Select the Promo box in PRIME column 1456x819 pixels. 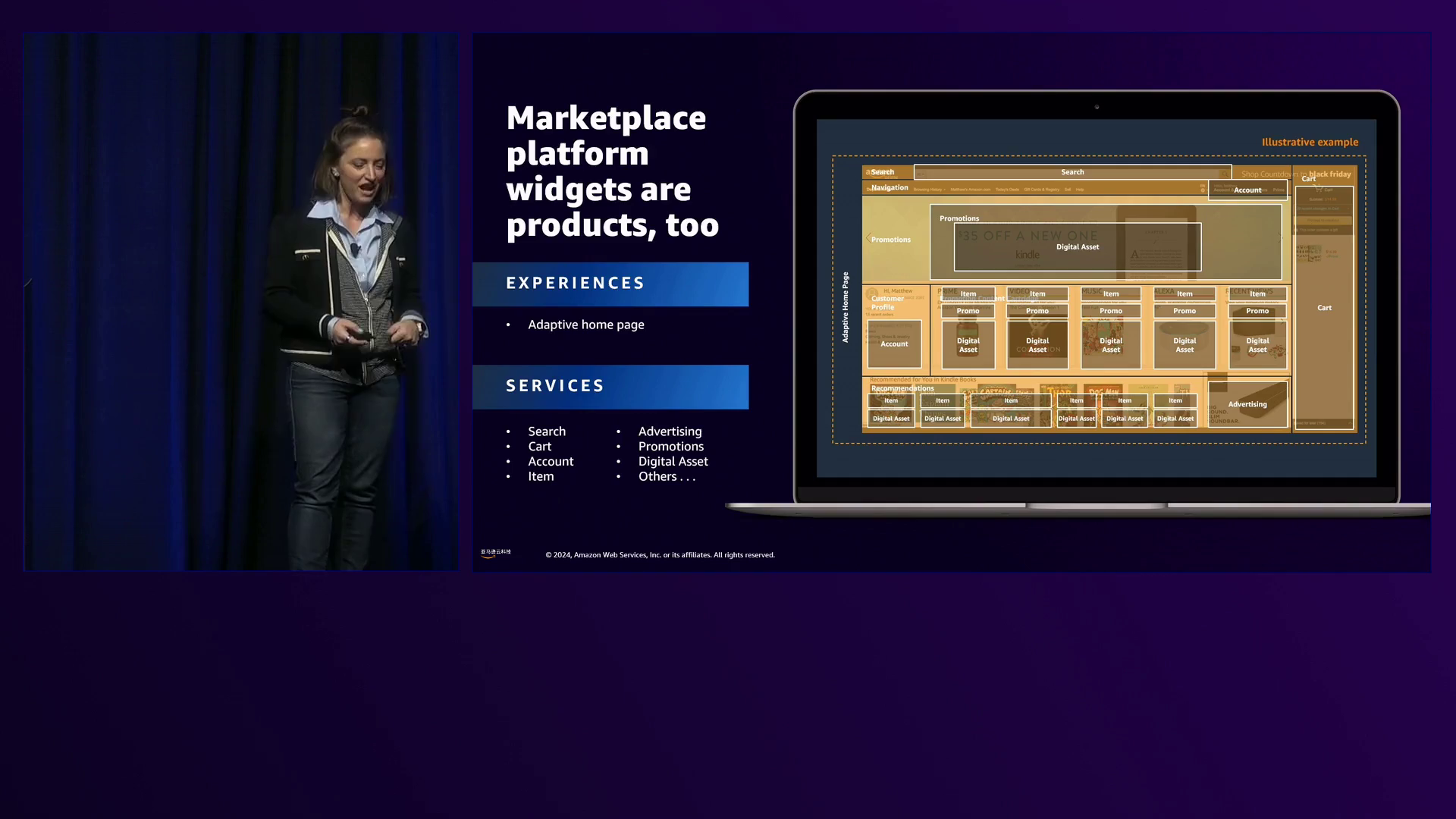tap(968, 311)
